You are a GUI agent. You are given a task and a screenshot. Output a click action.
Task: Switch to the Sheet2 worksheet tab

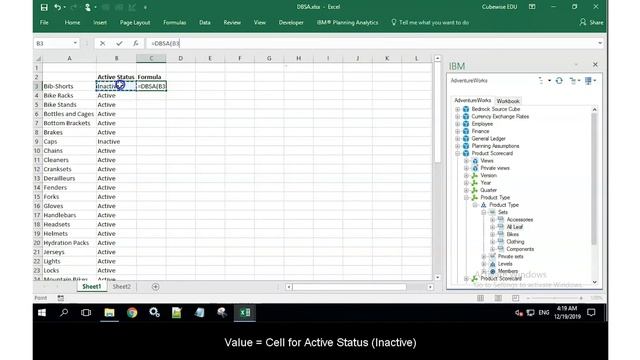pos(122,287)
